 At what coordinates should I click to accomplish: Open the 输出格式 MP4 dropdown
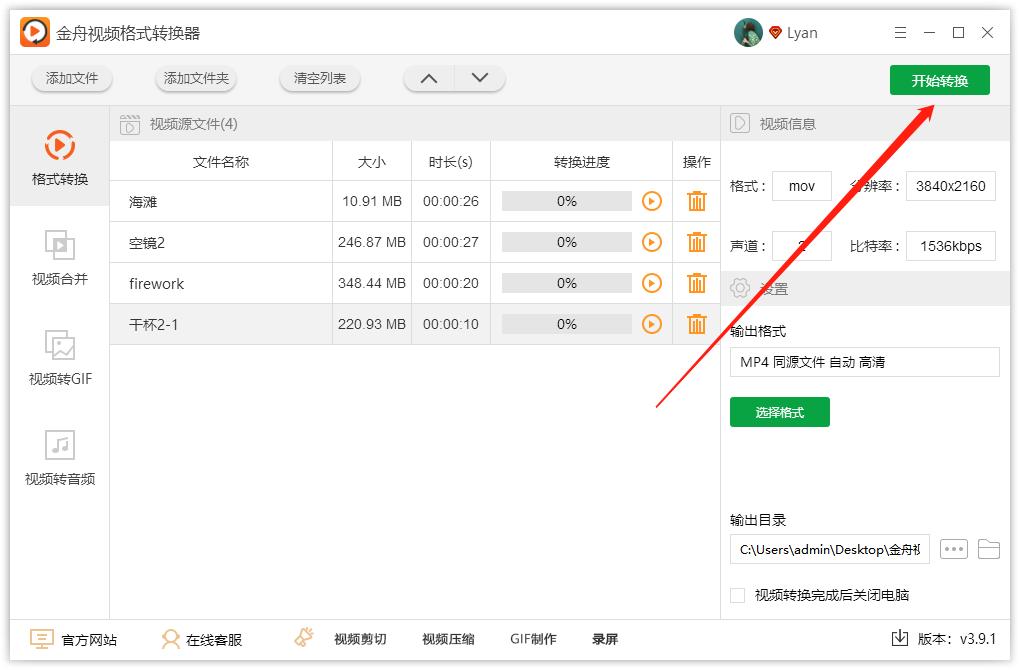(864, 361)
